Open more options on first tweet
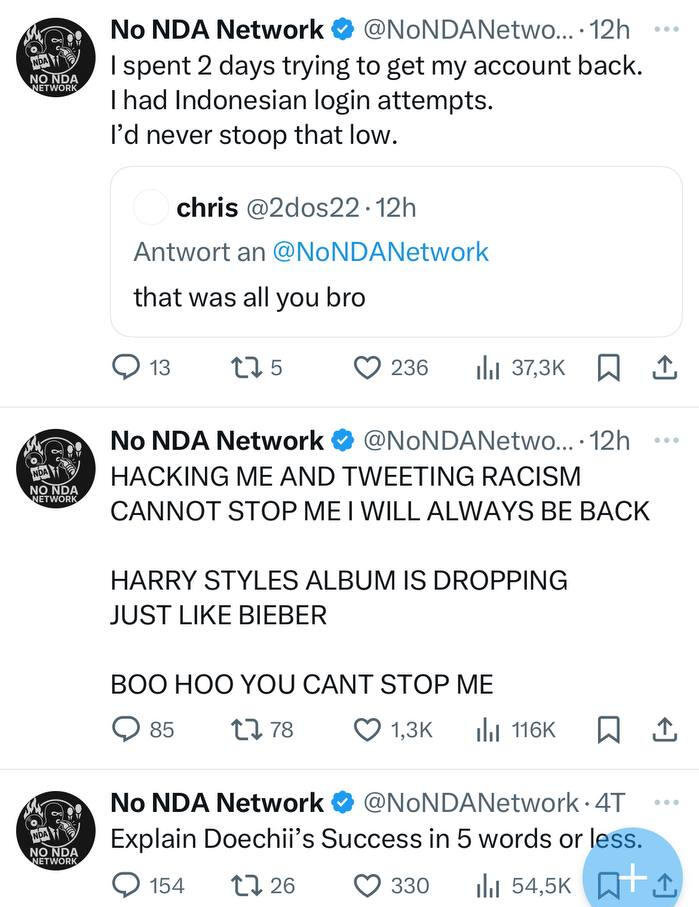 coord(665,29)
